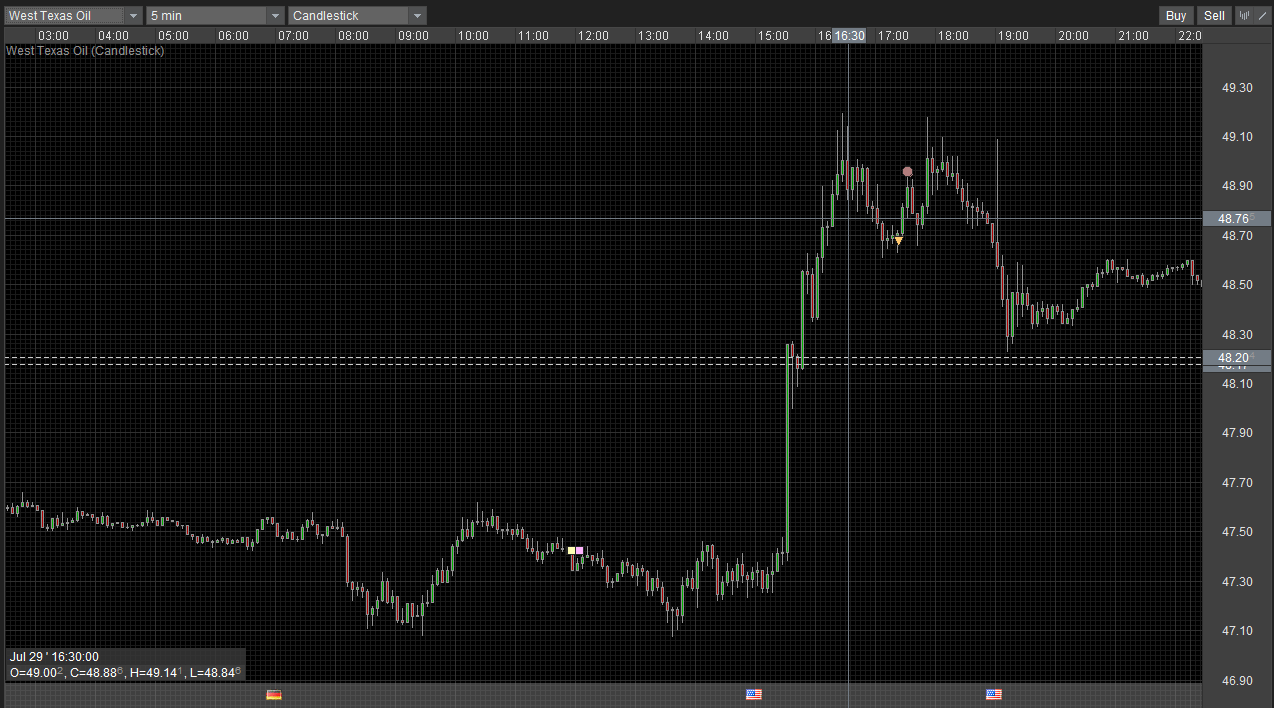The width and height of the screenshot is (1274, 708).
Task: Click the round pink trade marker
Action: click(x=907, y=172)
